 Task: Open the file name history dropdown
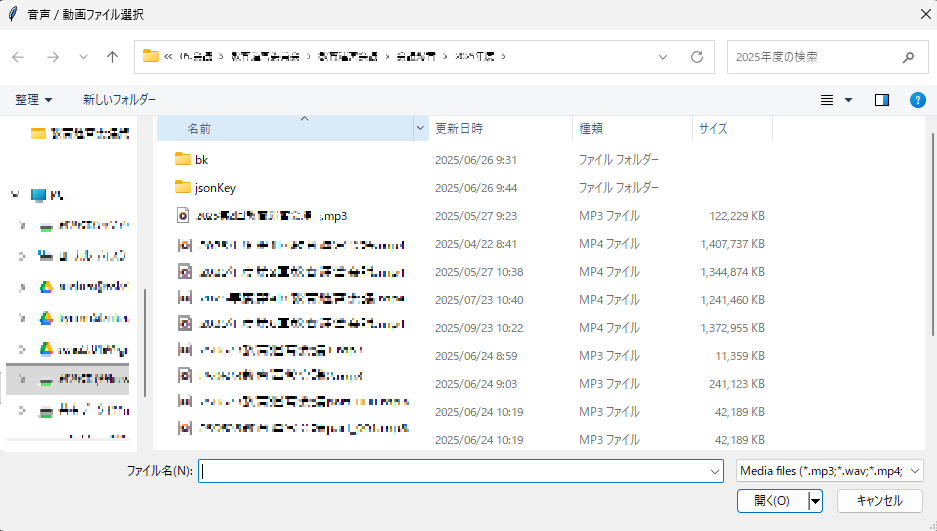point(715,471)
